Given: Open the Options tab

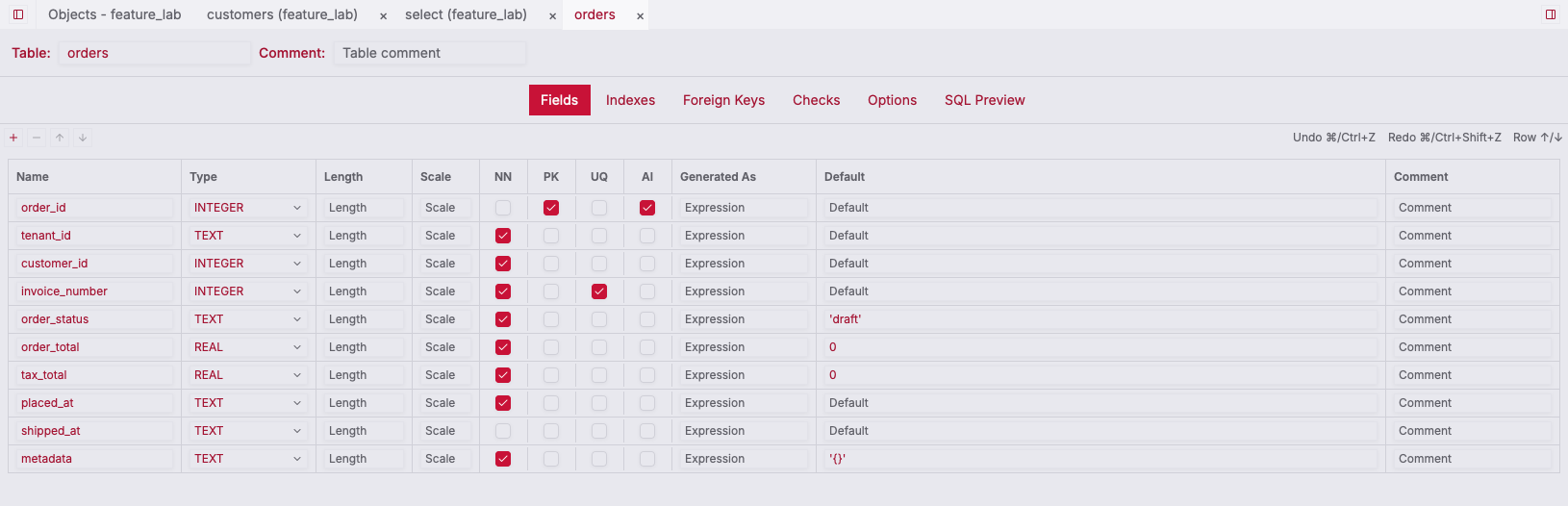Looking at the screenshot, I should [892, 100].
